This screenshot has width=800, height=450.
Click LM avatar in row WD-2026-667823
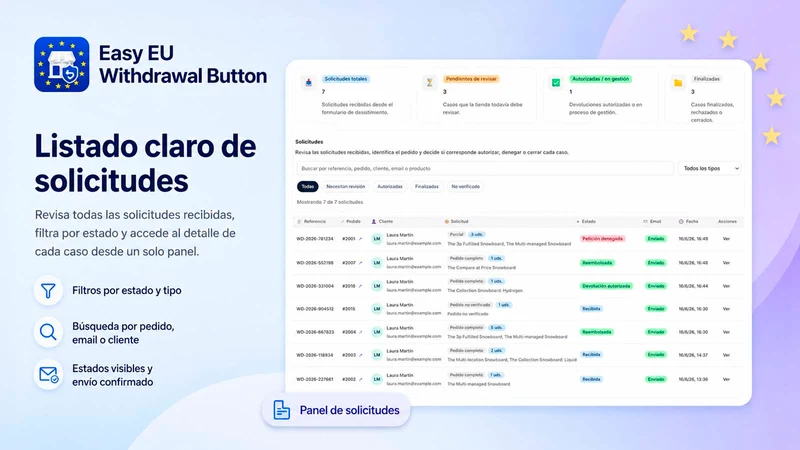[x=377, y=332]
